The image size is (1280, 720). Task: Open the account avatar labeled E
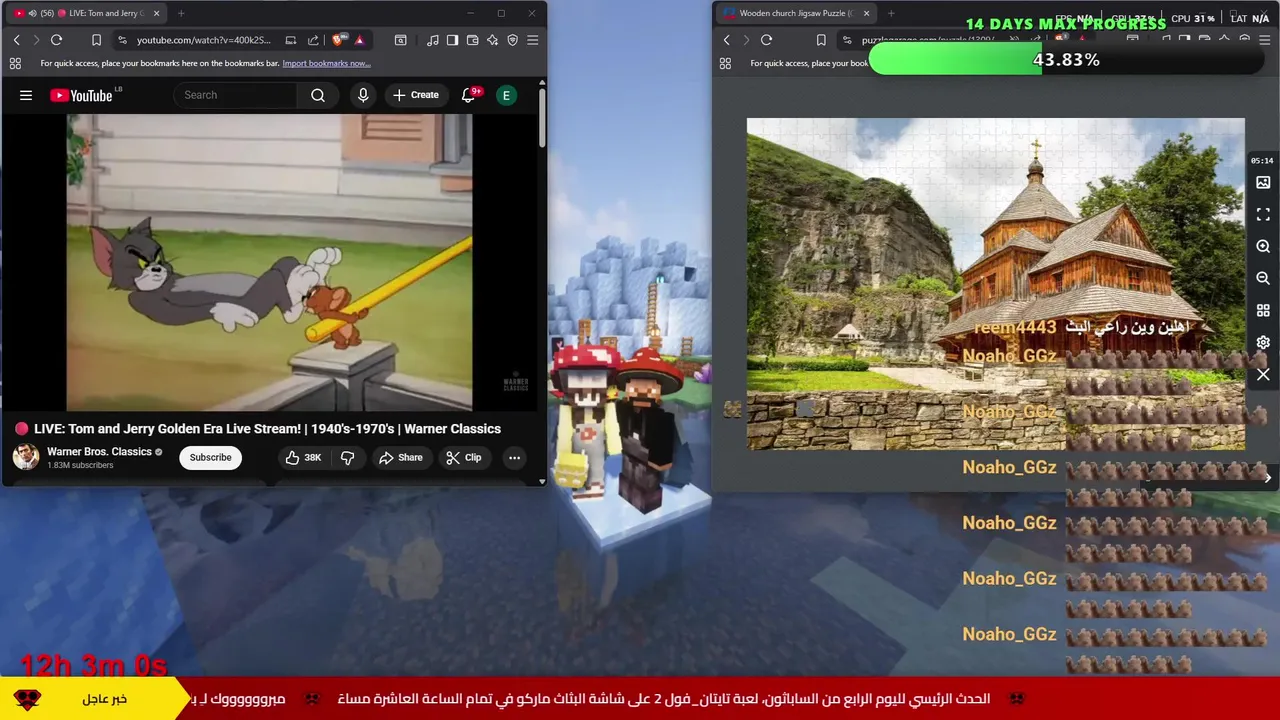tap(506, 95)
